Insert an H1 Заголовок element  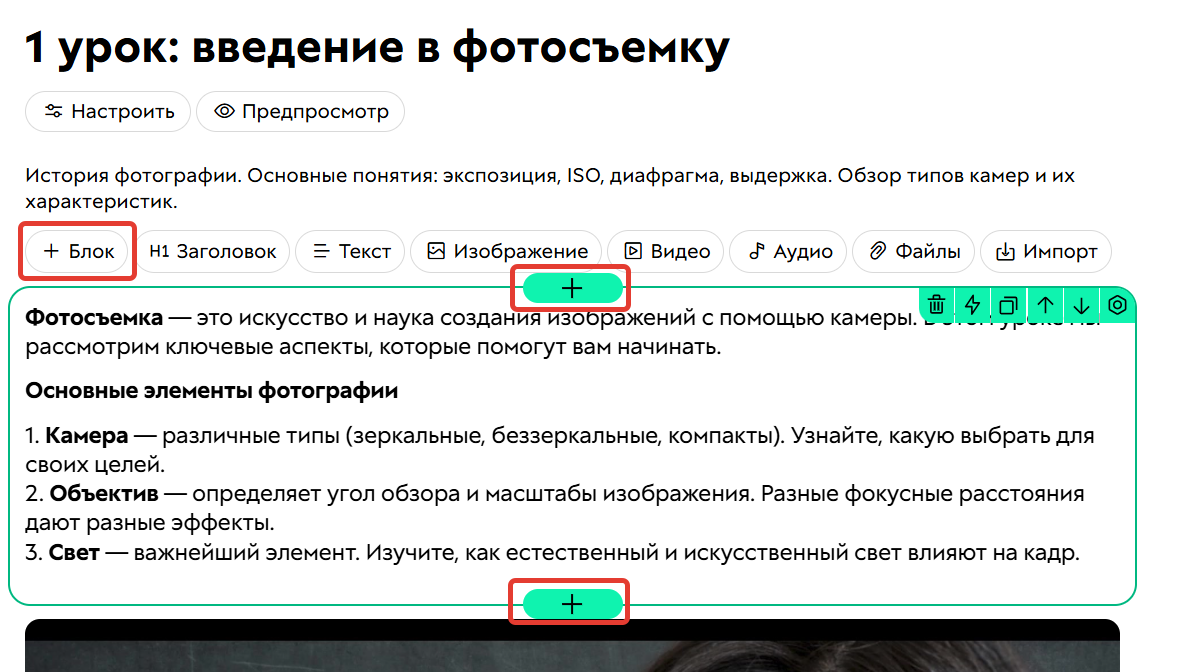coord(213,251)
